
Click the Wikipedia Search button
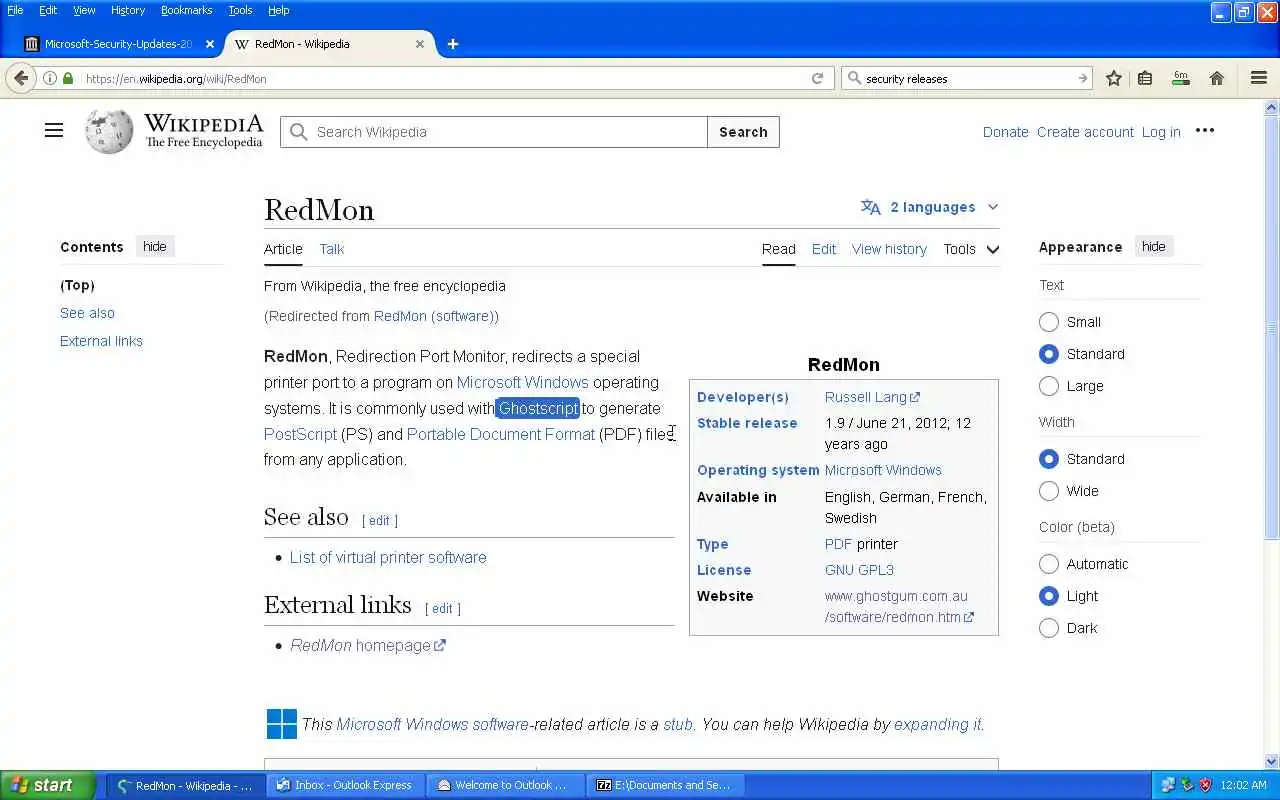tap(743, 132)
